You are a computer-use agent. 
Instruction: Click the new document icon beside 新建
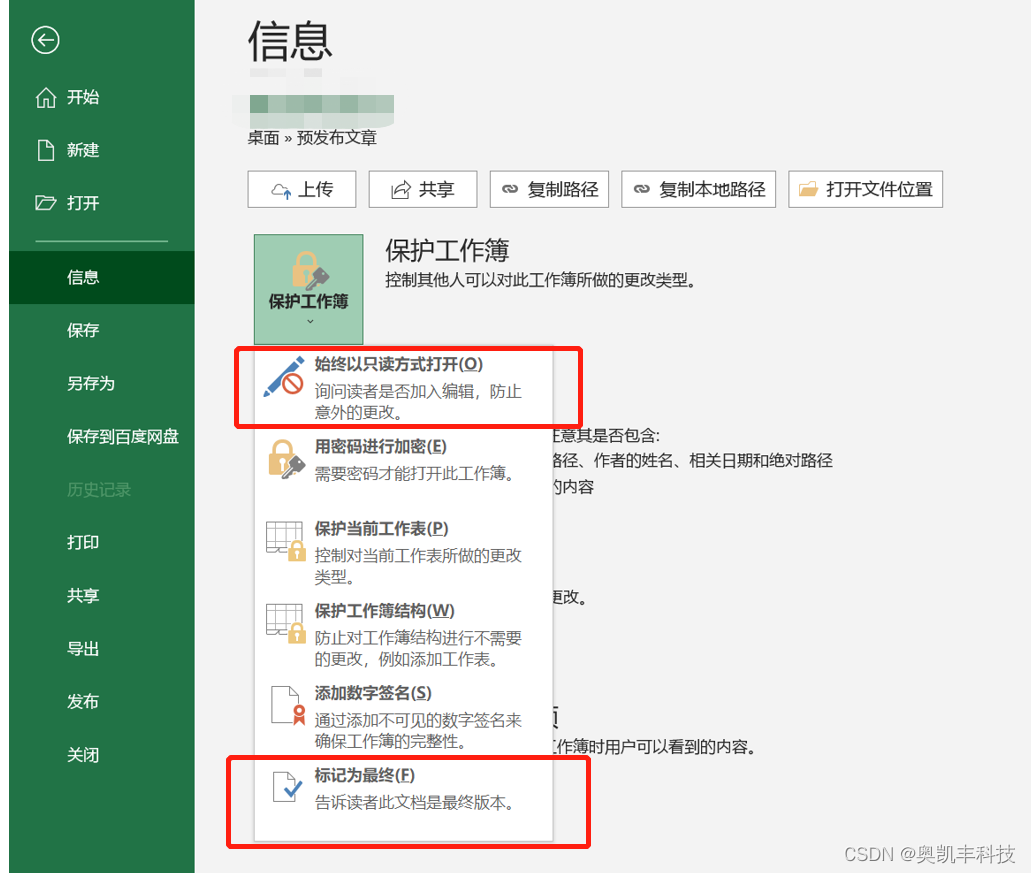tap(45, 150)
